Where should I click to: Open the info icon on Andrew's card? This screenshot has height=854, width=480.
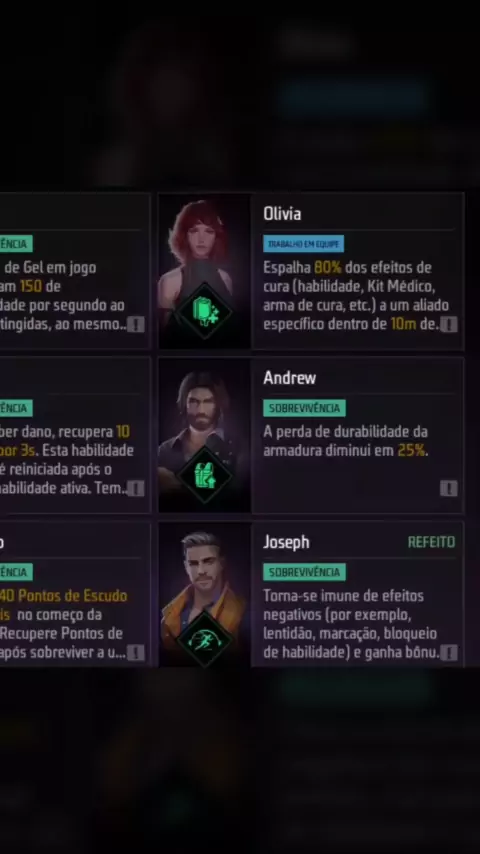[x=448, y=489]
